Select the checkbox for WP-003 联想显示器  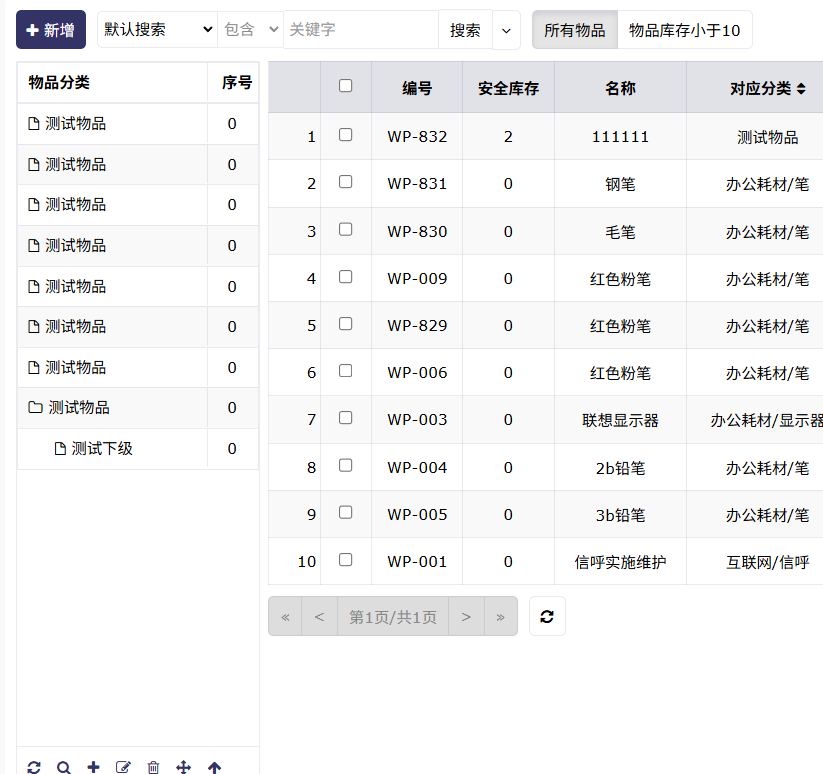click(346, 418)
